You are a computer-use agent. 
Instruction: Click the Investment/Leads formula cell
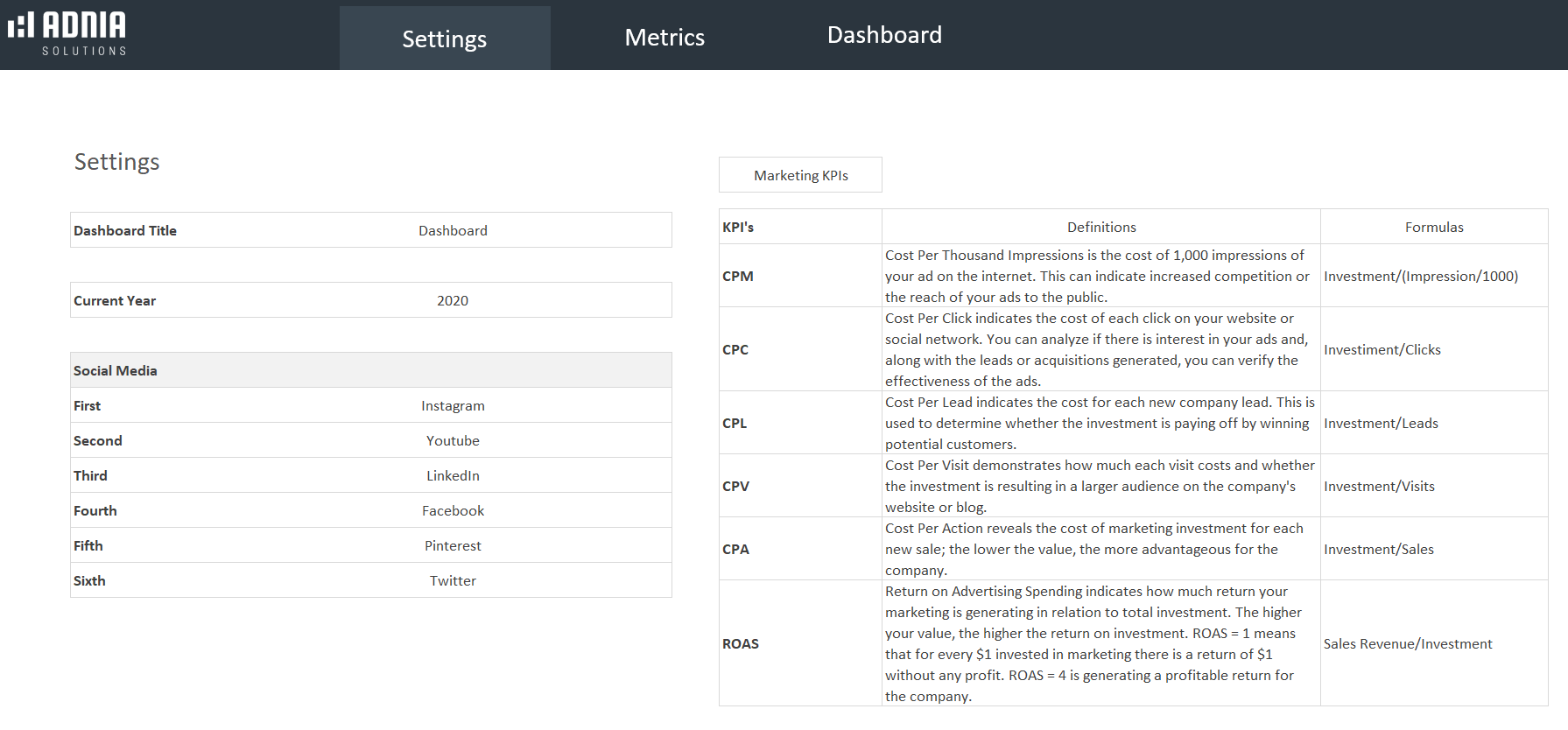1381,423
